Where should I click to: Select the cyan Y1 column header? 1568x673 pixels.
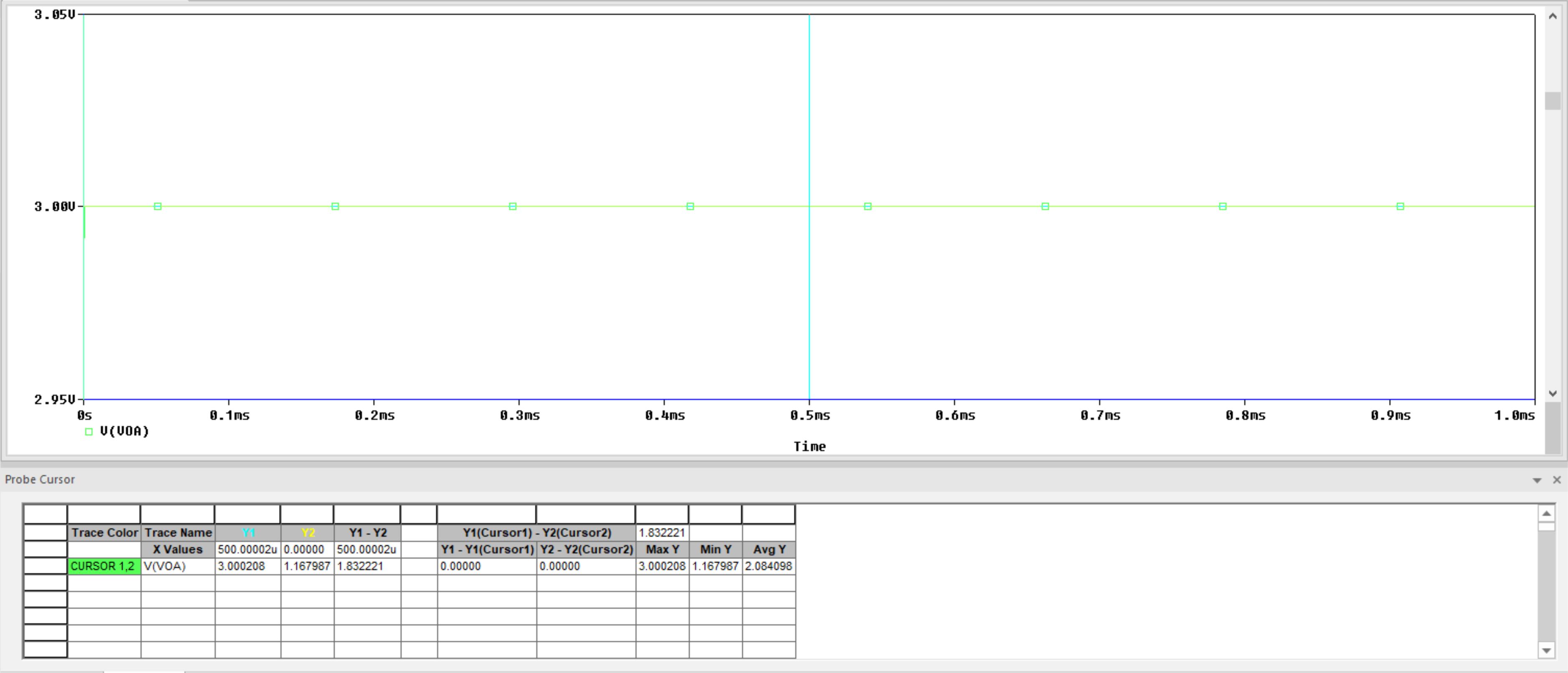click(x=248, y=532)
